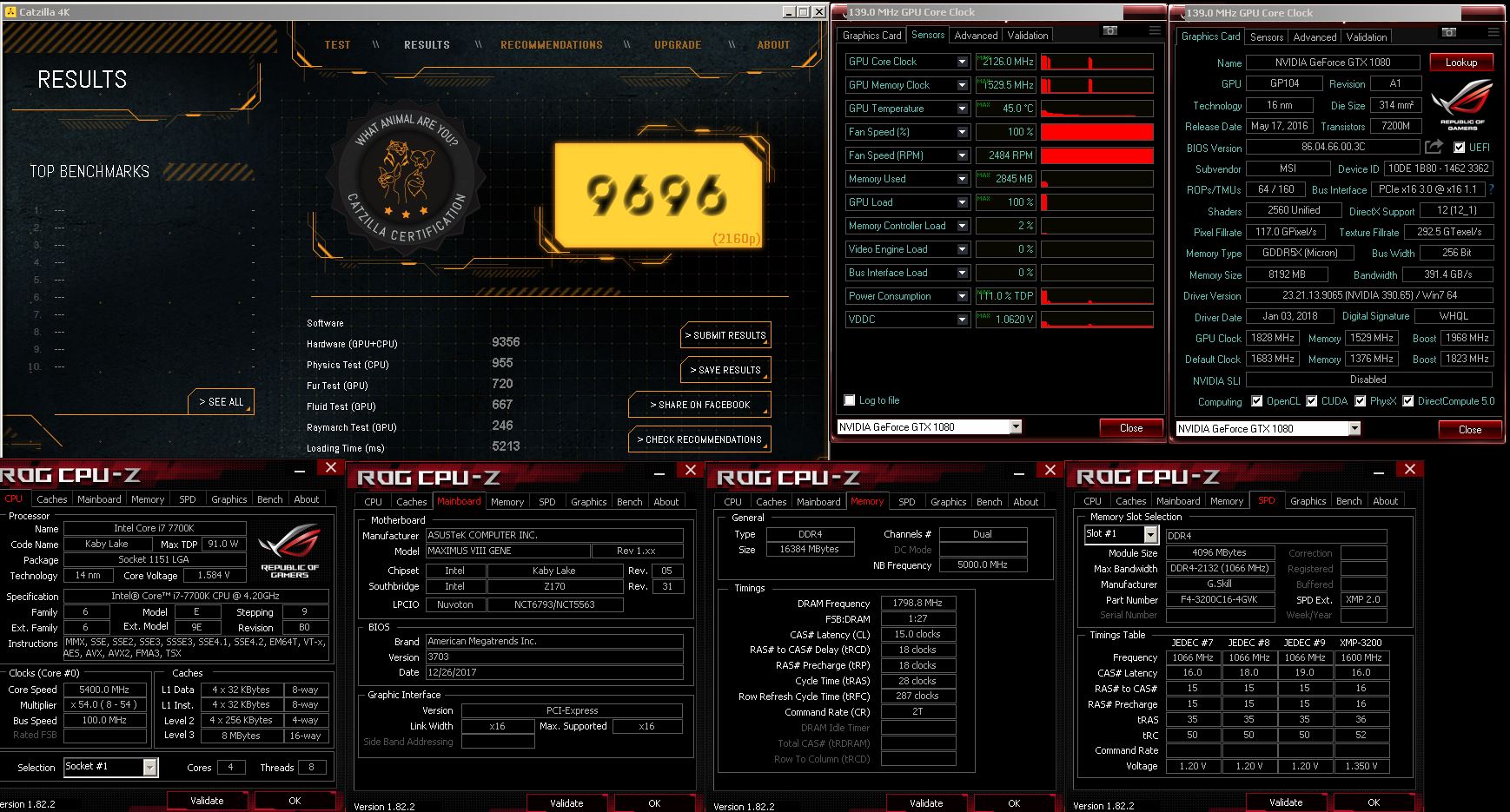This screenshot has width=1510, height=812.
Task: Click the Catzilla 4K title bar app icon
Action: coord(10,12)
